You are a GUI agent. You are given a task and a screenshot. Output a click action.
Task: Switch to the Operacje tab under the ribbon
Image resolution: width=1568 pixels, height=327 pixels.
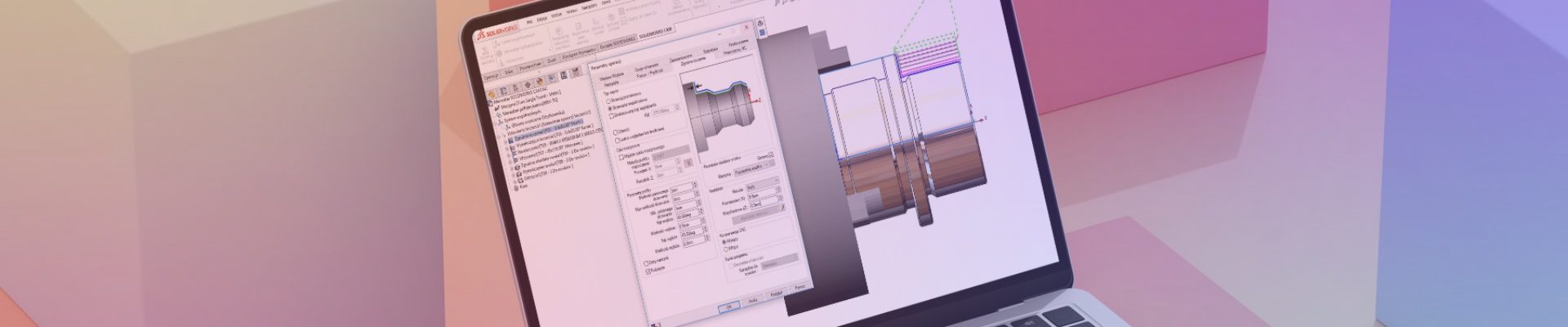pyautogui.click(x=491, y=77)
